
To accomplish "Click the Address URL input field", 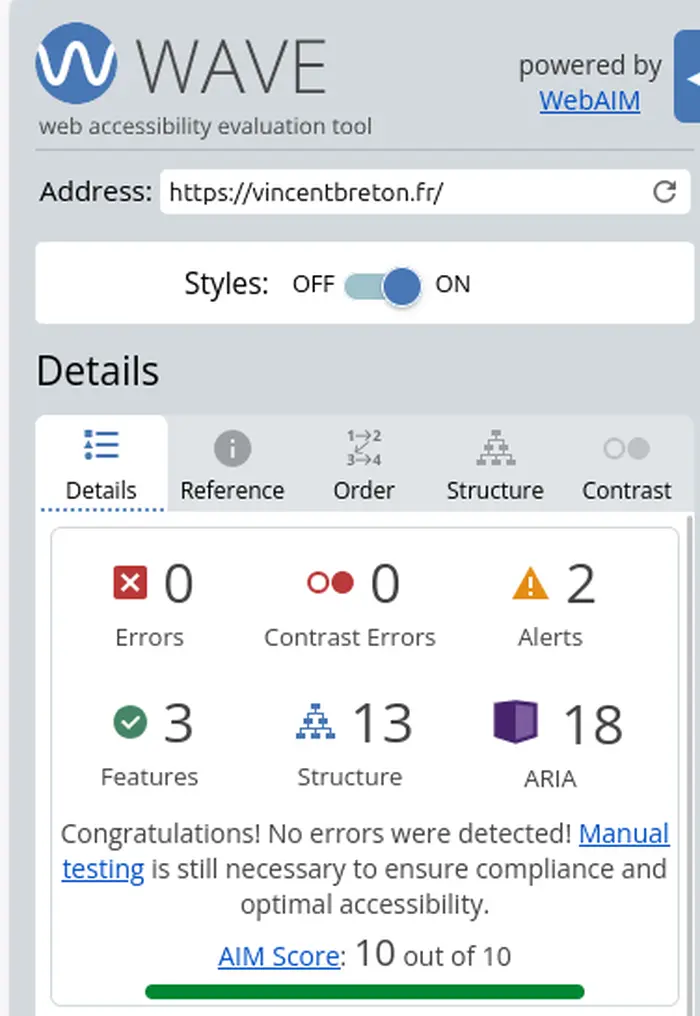I will coord(425,192).
